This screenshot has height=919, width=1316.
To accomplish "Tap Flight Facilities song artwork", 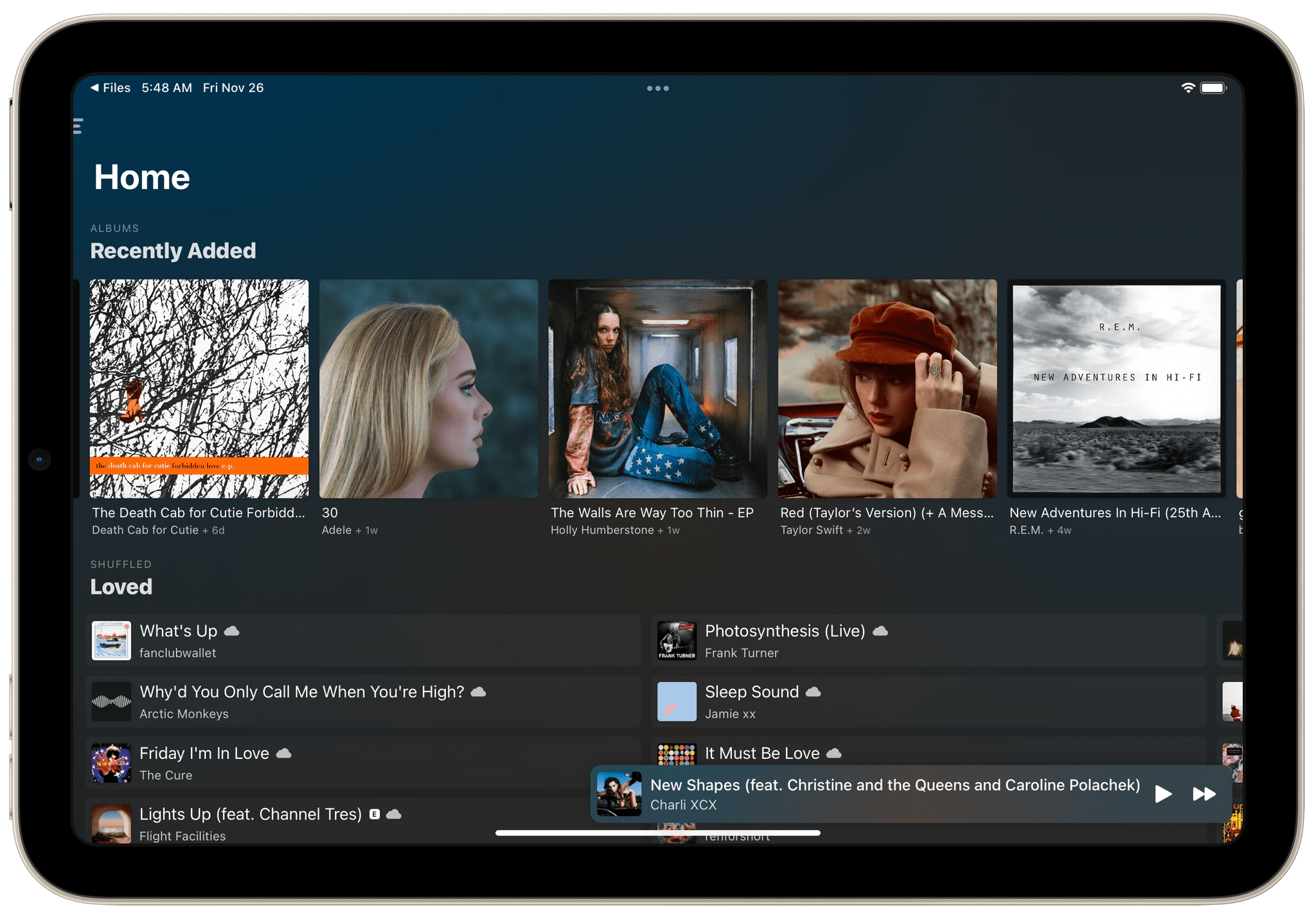I will coord(111,823).
